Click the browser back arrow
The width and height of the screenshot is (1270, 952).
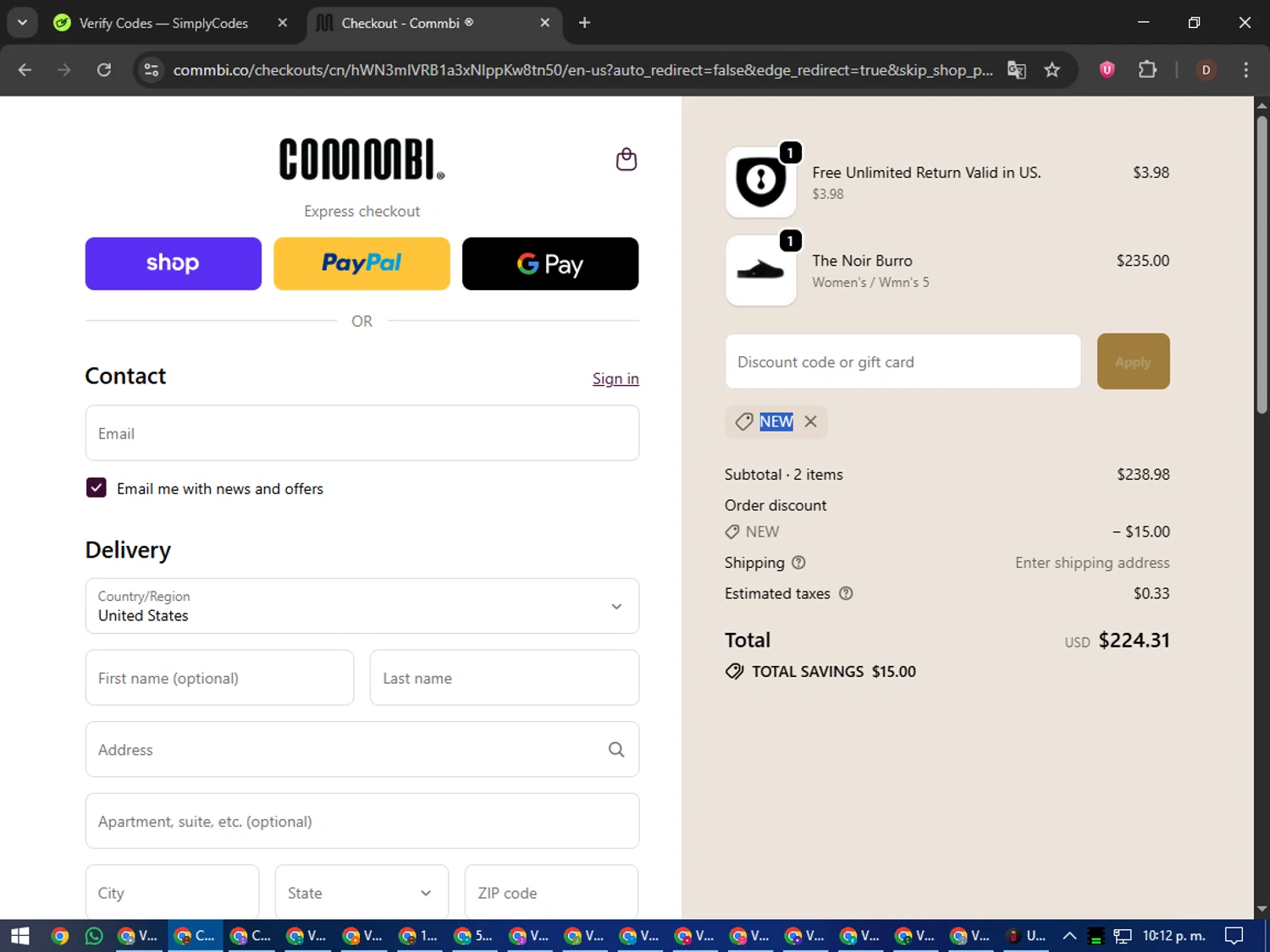click(x=25, y=70)
